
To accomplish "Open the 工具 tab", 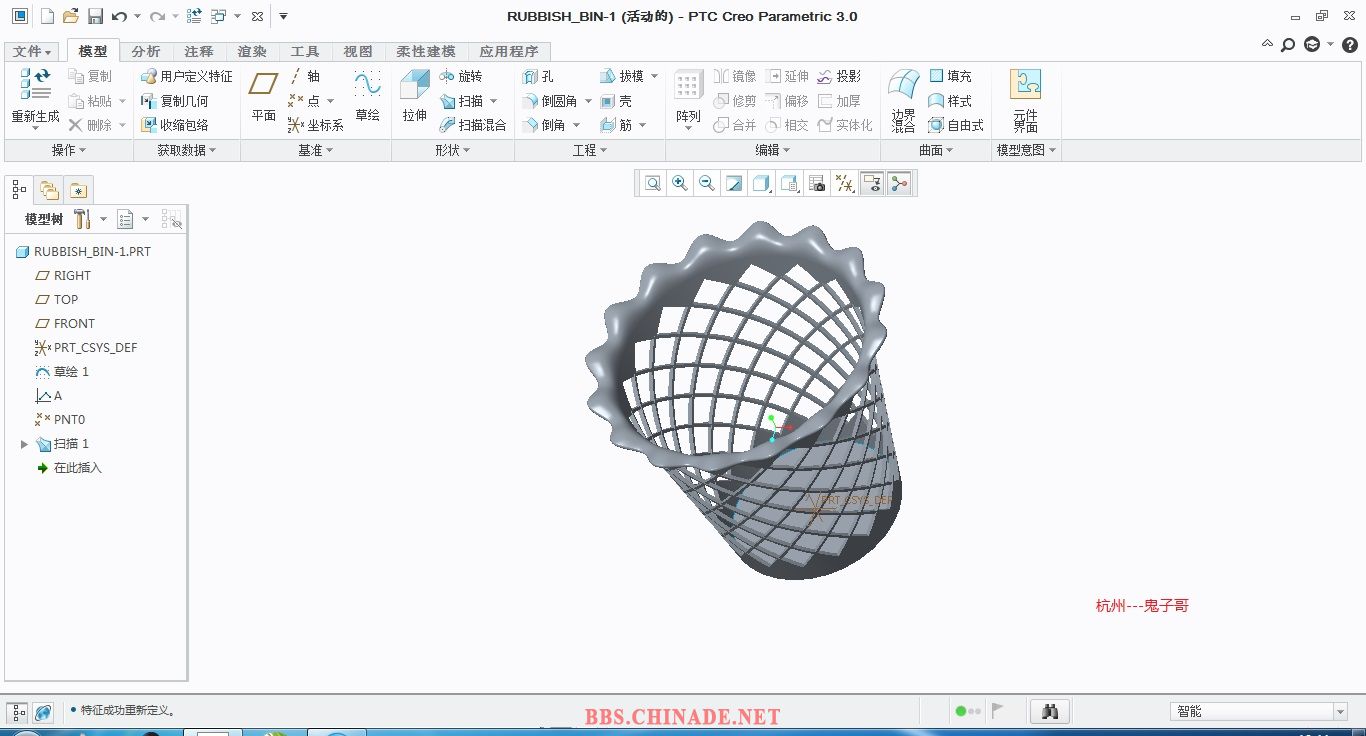I will pyautogui.click(x=305, y=51).
